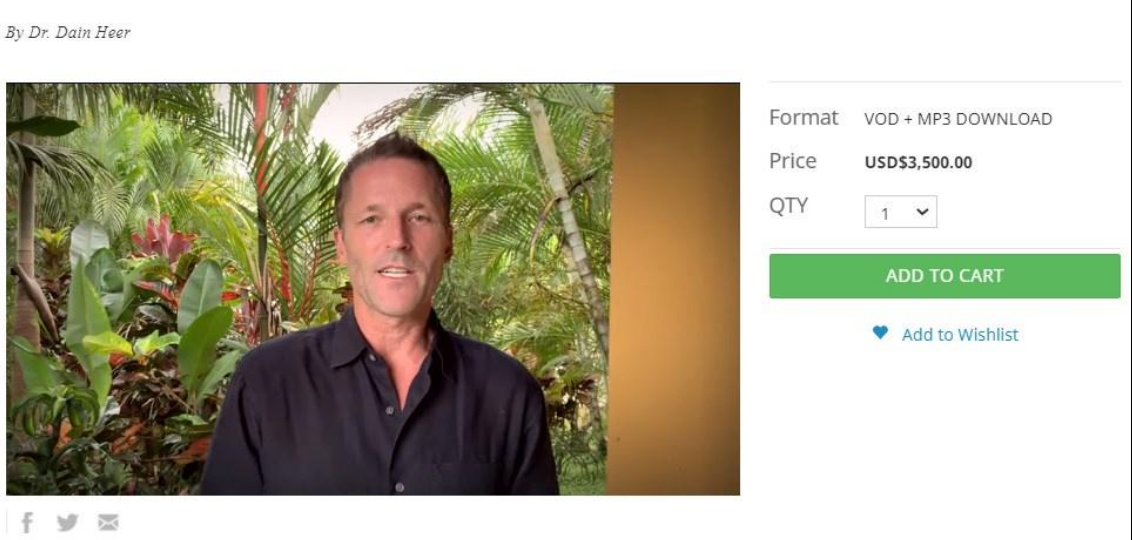Image resolution: width=1132 pixels, height=540 pixels.
Task: Play the Dr. Dain Heer product video
Action: tap(373, 289)
